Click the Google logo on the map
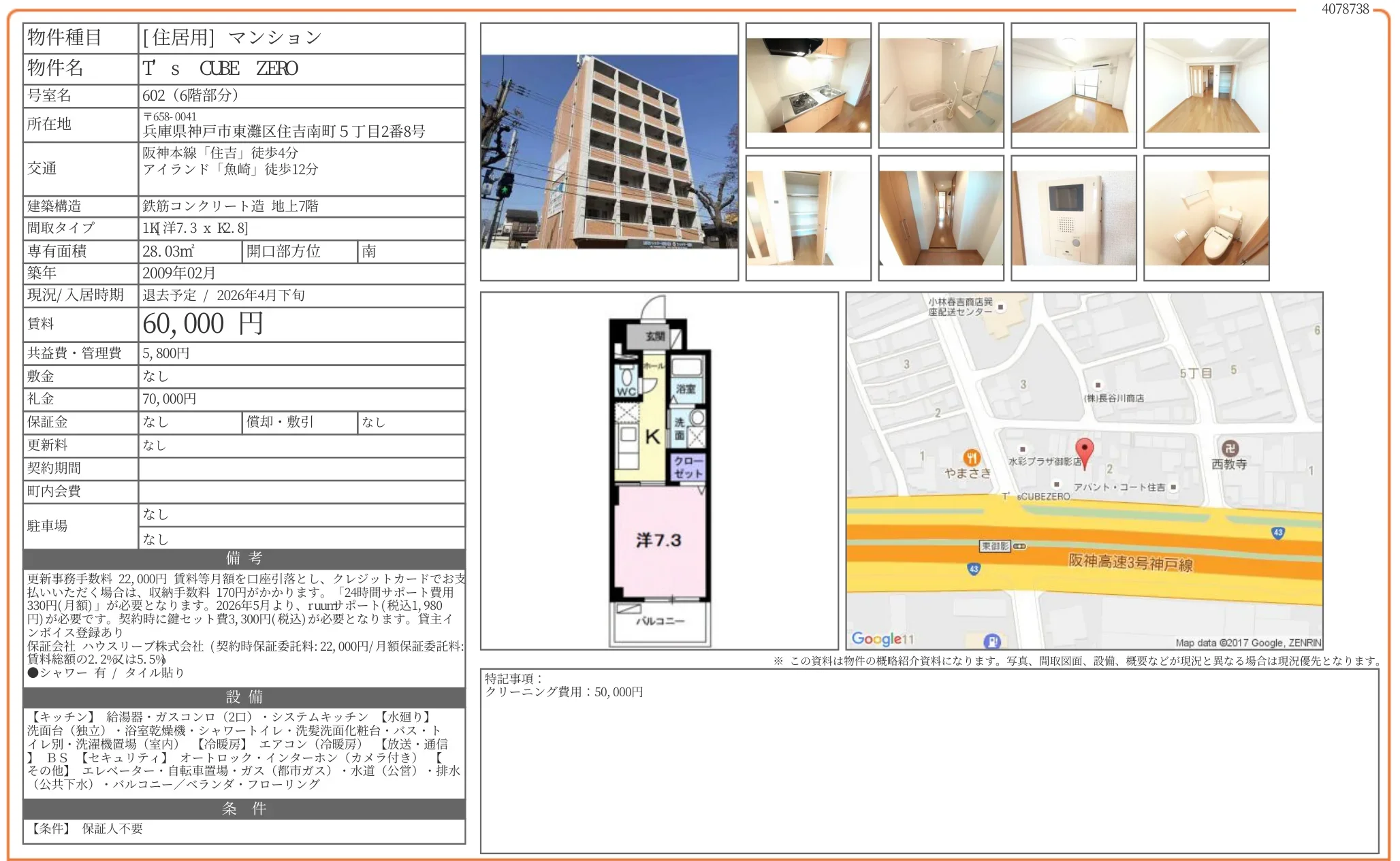This screenshot has width=1400, height=861. tap(877, 638)
